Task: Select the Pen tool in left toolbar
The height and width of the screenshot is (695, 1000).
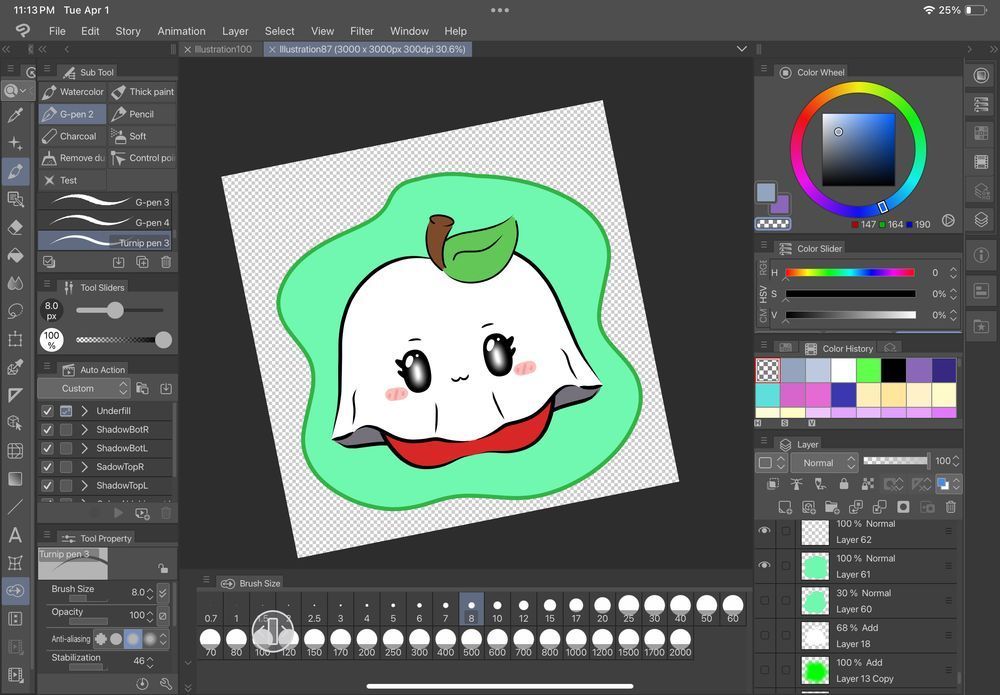Action: 15,172
